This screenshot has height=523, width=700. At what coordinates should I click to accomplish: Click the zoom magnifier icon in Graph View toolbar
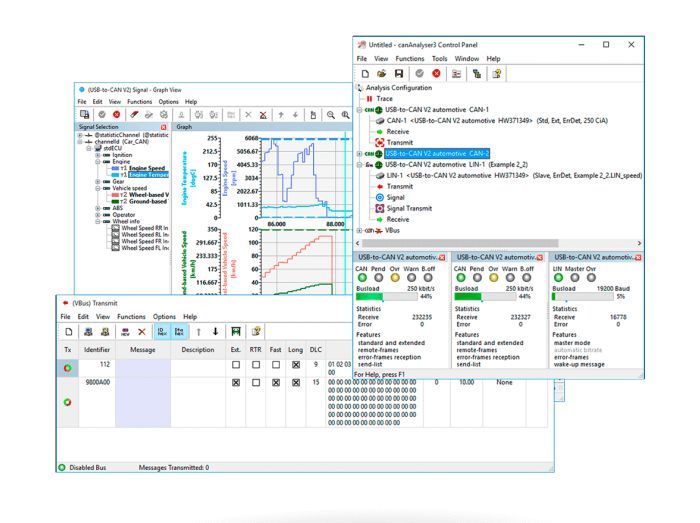tap(331, 115)
